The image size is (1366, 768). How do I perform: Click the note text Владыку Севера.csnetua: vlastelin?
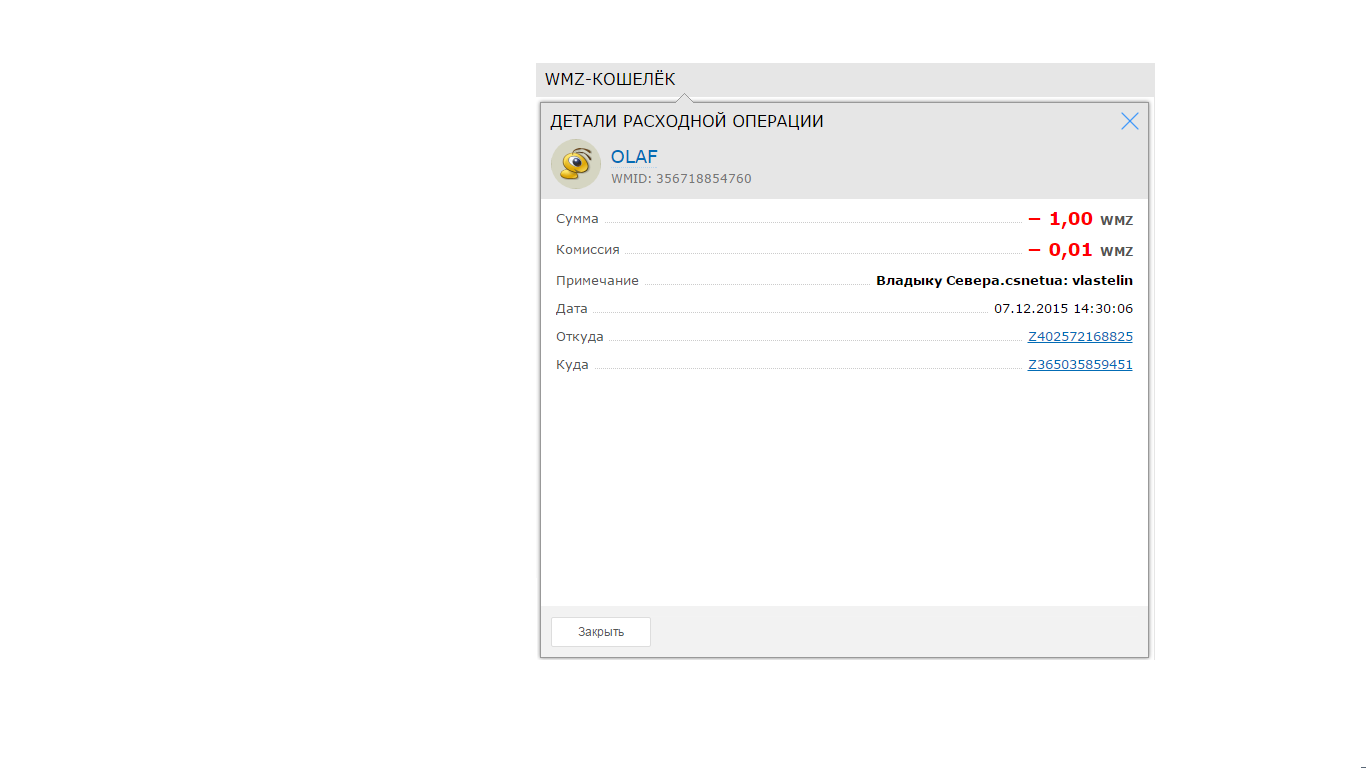click(x=1004, y=281)
